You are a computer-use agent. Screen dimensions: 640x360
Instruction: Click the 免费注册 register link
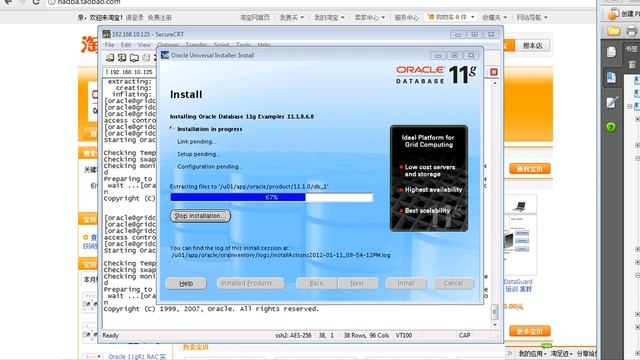pyautogui.click(x=159, y=18)
